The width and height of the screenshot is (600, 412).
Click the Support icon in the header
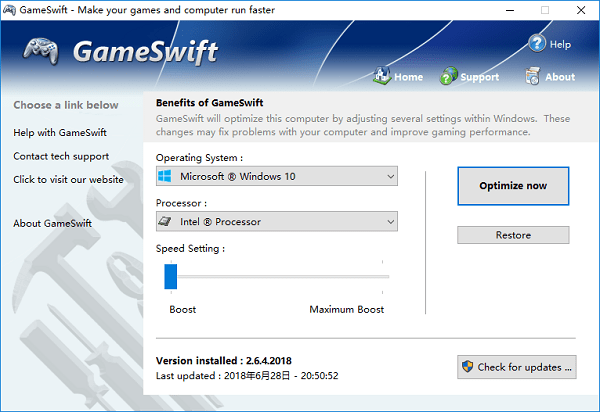pos(450,76)
